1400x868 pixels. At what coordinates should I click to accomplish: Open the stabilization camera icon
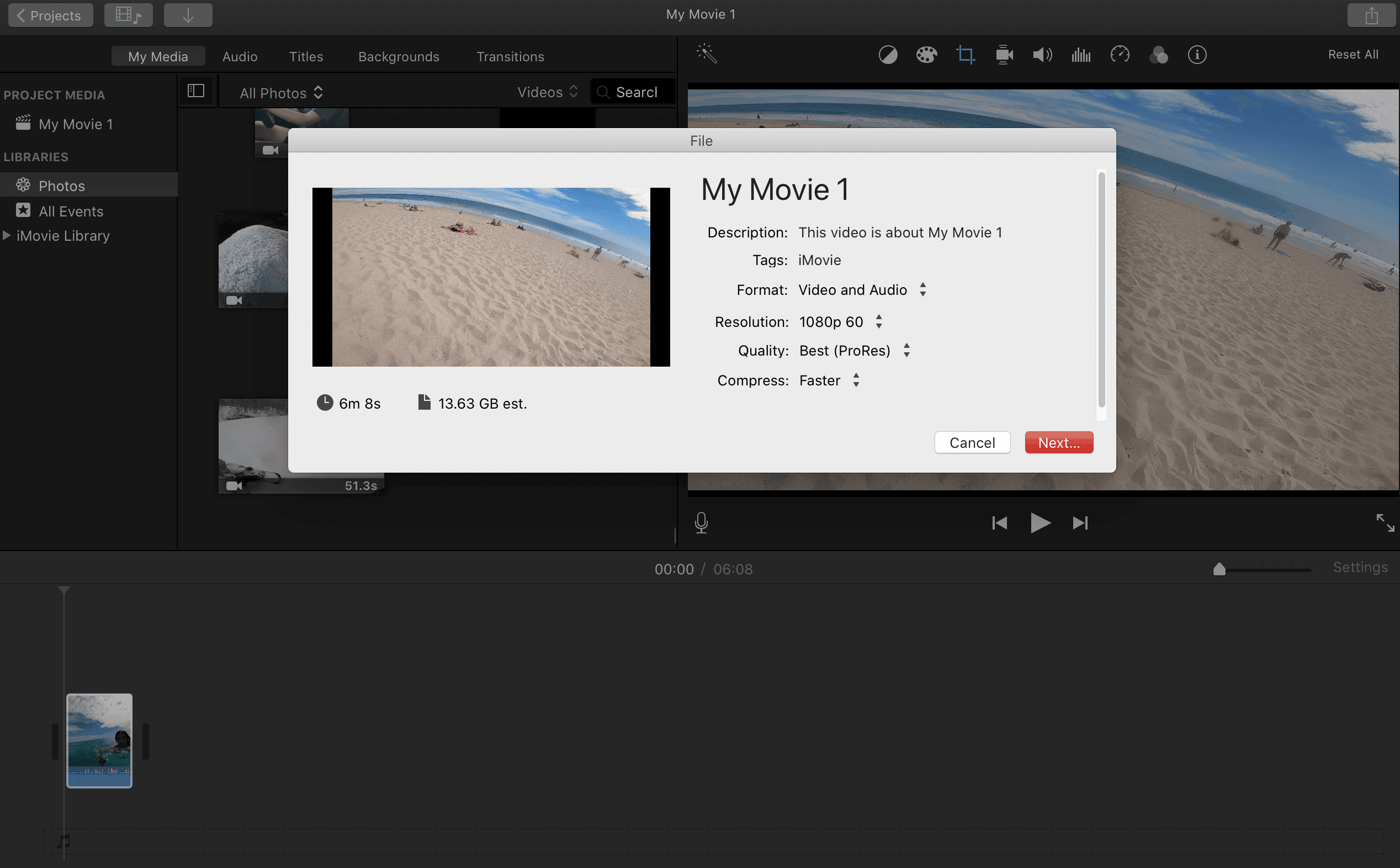tap(1004, 55)
